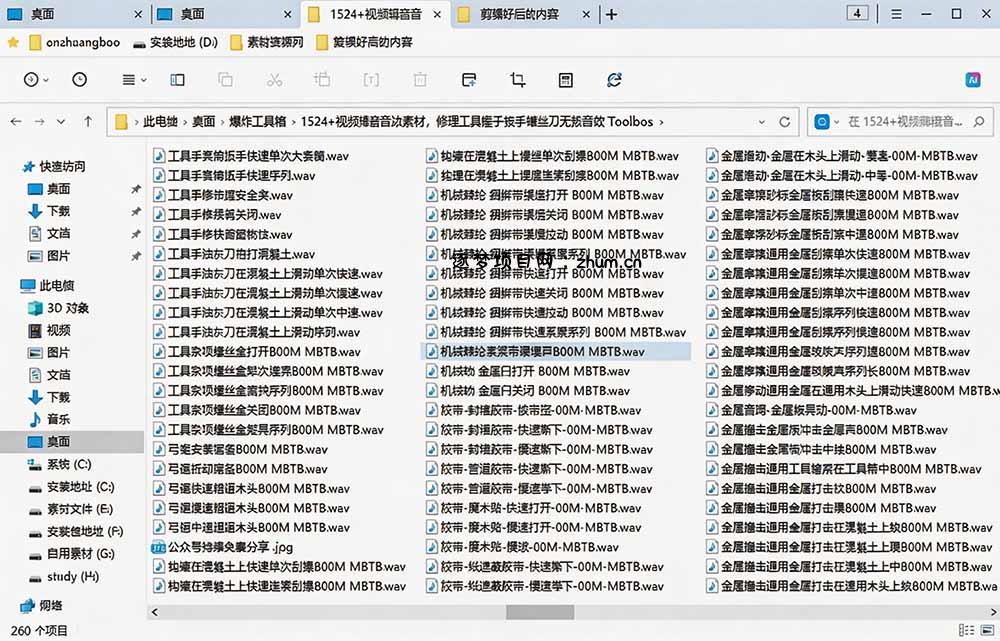Viewport: 1000px width, 641px height.
Task: Go up one folder level
Action: click(x=88, y=121)
